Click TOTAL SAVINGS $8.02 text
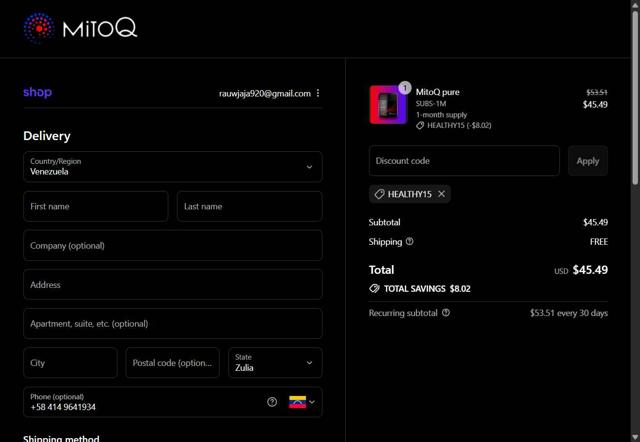 (427, 289)
